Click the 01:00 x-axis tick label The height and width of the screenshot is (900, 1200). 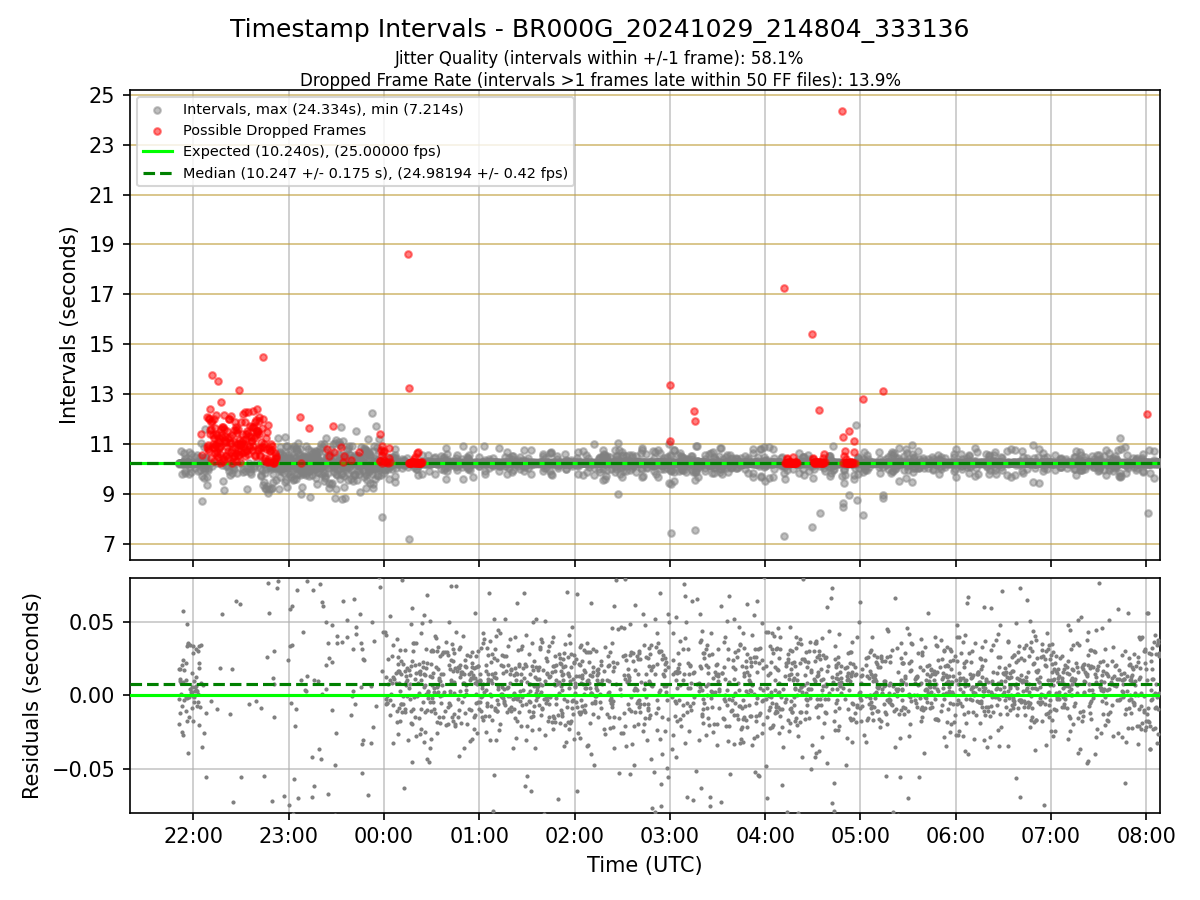click(x=479, y=834)
